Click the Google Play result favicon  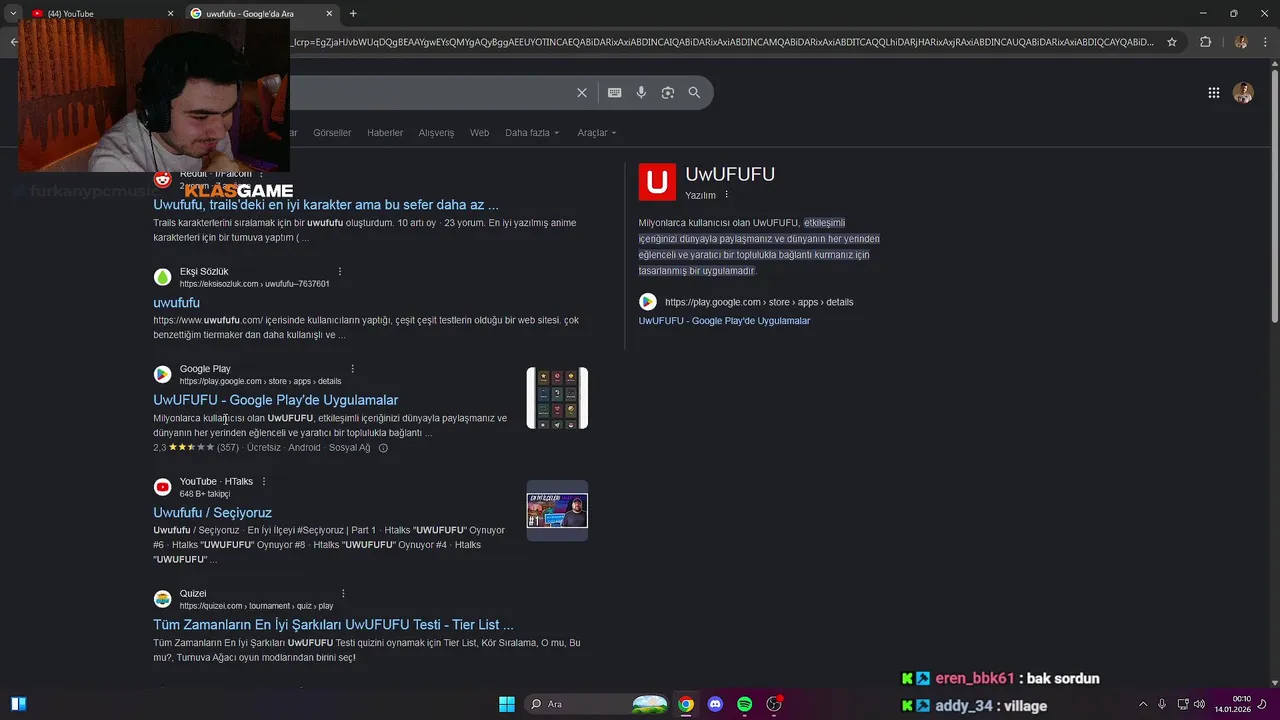(162, 374)
